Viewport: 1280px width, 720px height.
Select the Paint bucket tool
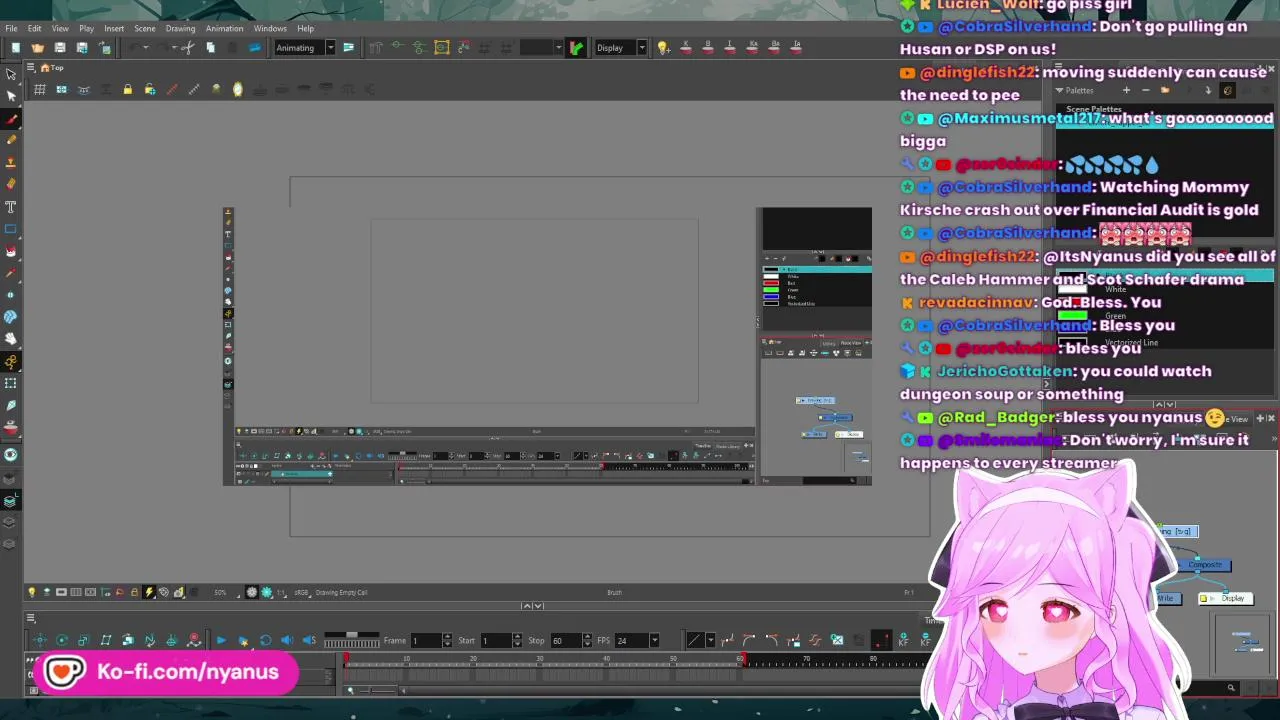pos(11,250)
